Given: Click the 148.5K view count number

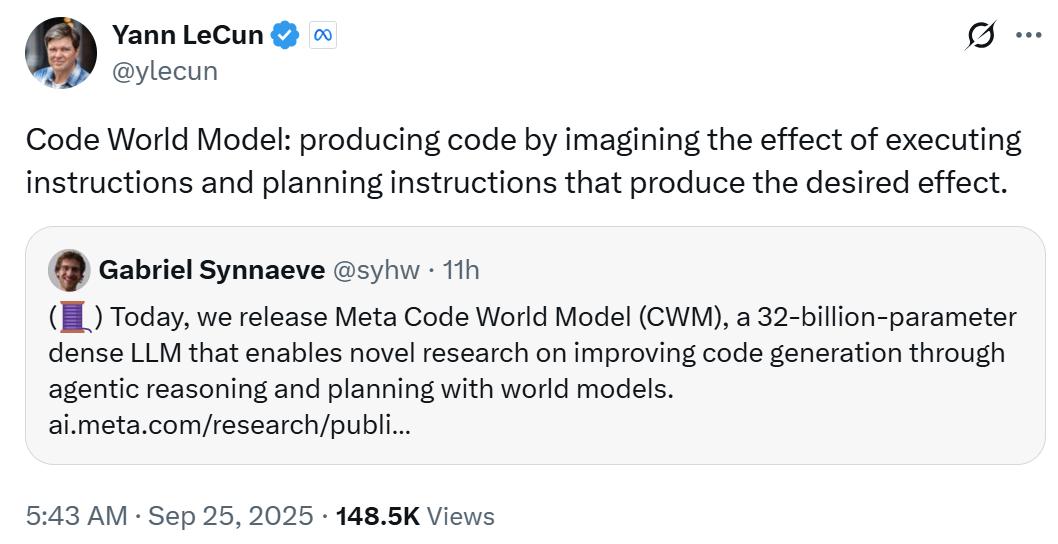Looking at the screenshot, I should [378, 516].
